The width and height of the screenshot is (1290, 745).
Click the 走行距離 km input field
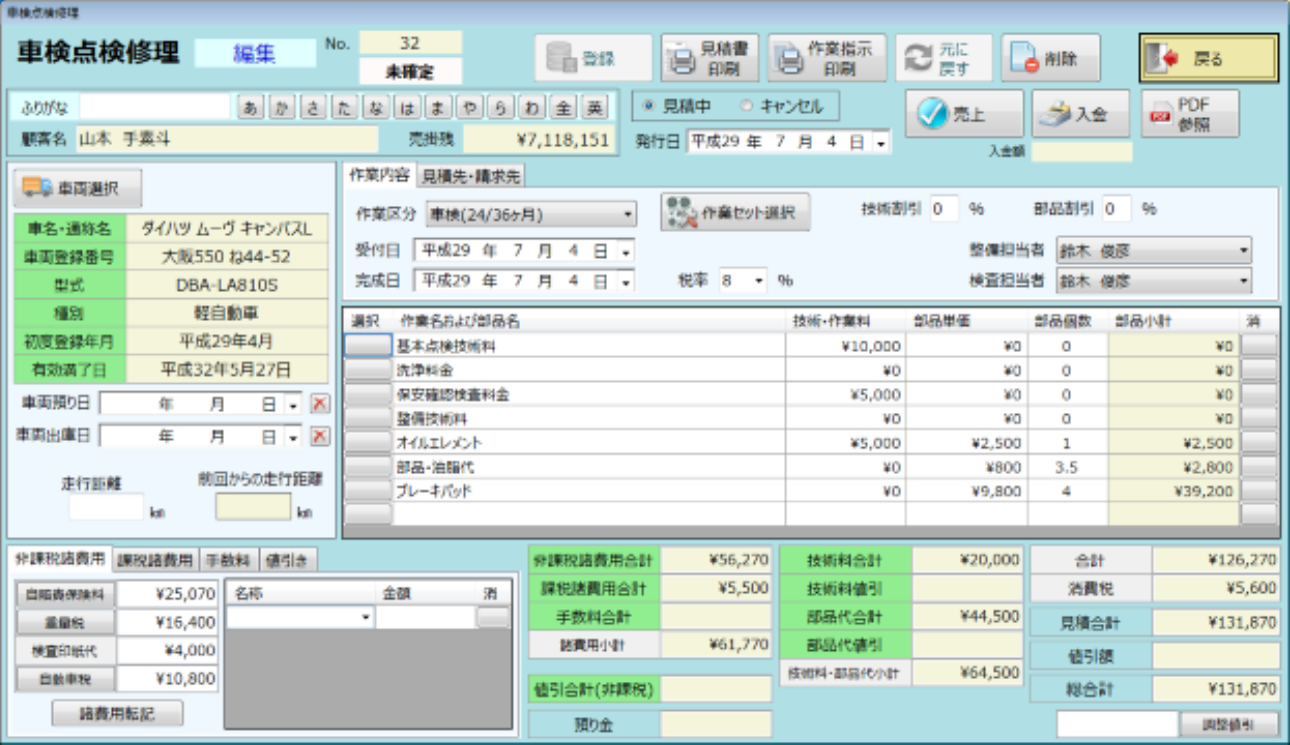point(107,508)
